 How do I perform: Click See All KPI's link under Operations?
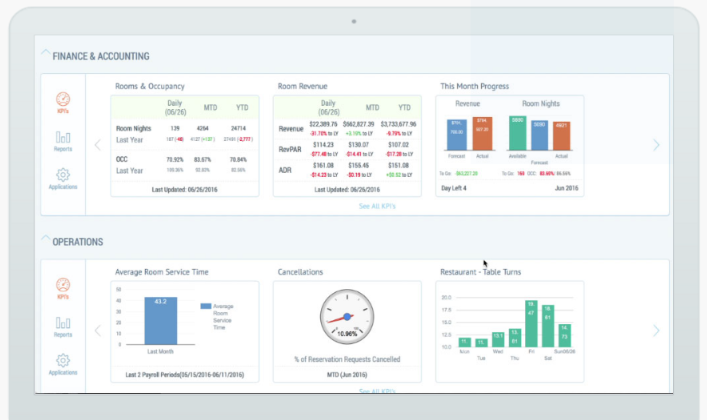[x=377, y=391]
